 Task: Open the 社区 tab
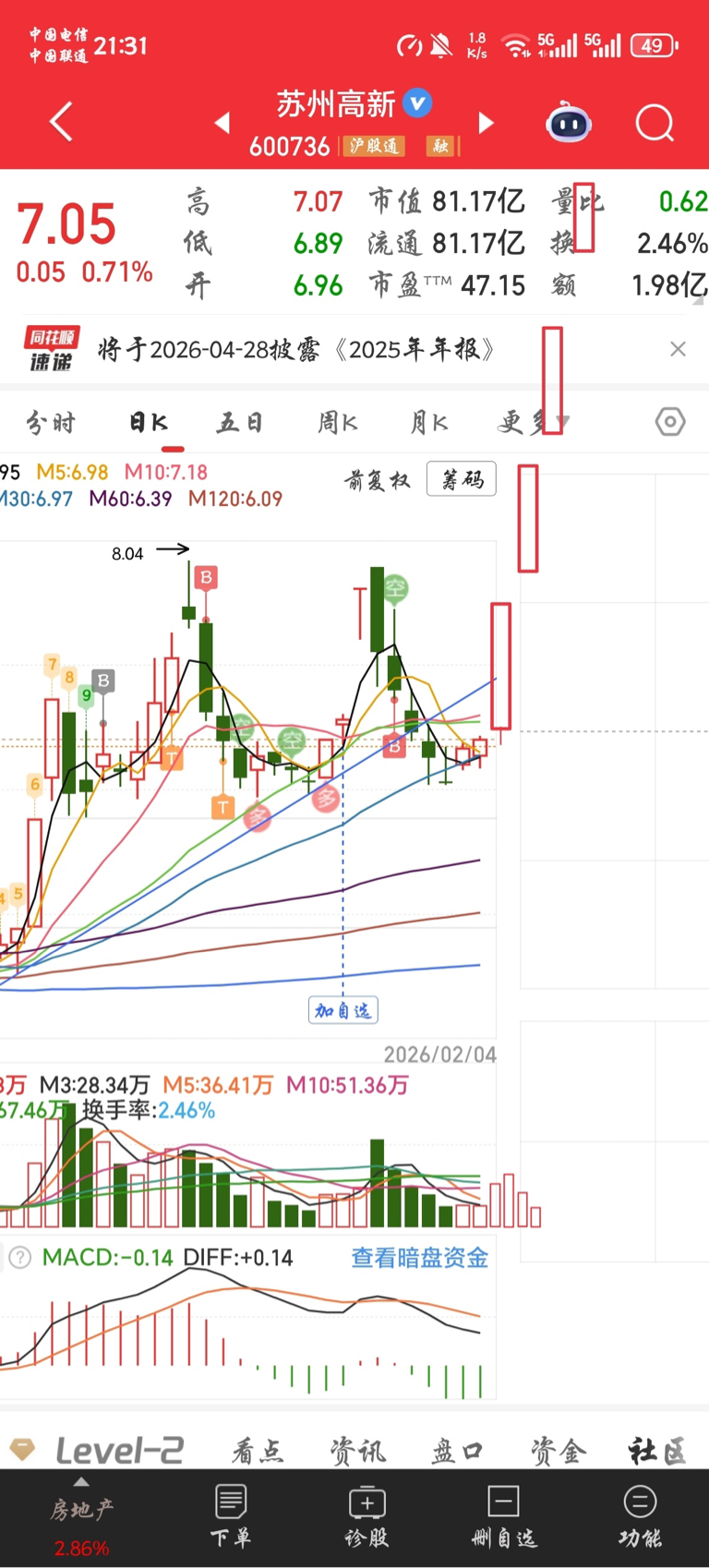click(657, 1452)
